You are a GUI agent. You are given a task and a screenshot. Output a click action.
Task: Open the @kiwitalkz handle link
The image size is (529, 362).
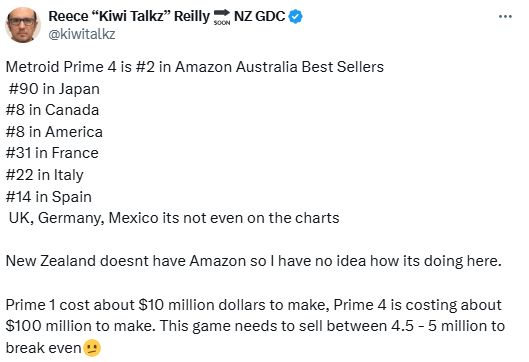point(82,34)
